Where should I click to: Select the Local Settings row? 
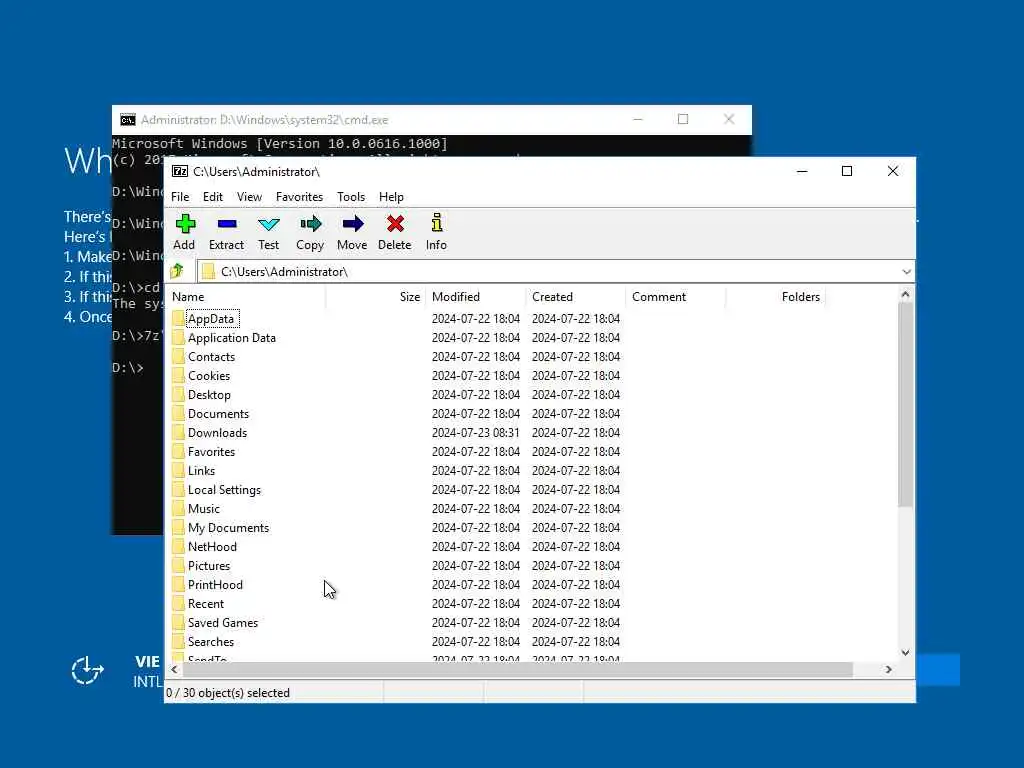point(532,490)
